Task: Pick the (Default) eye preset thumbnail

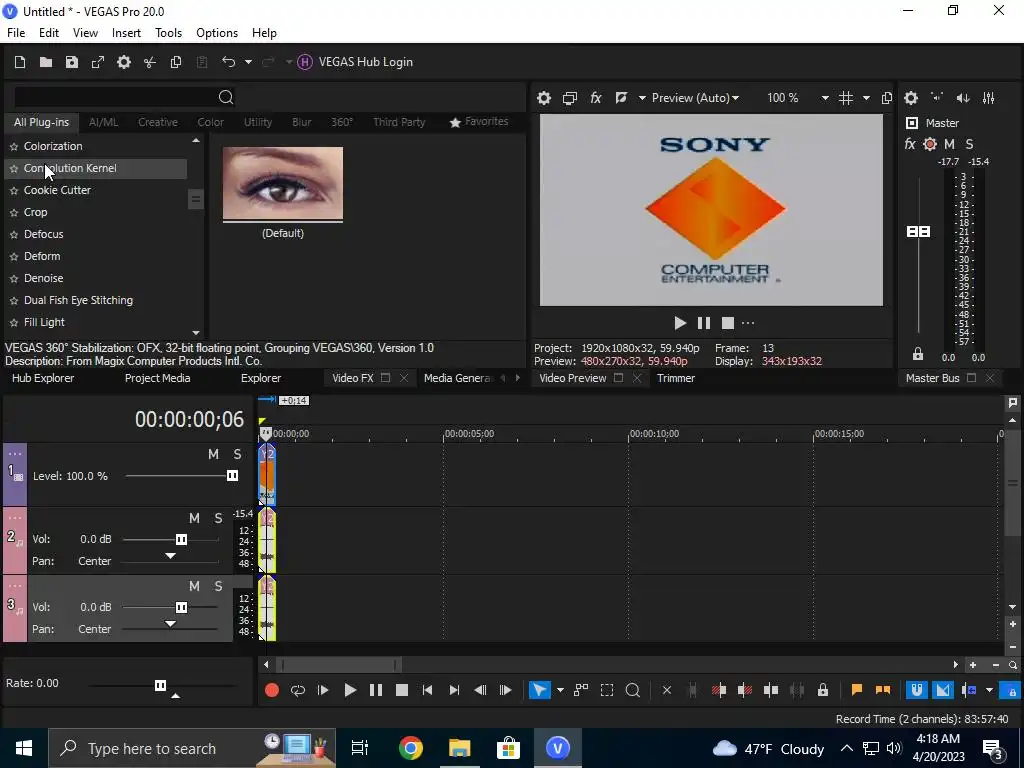Action: (283, 184)
